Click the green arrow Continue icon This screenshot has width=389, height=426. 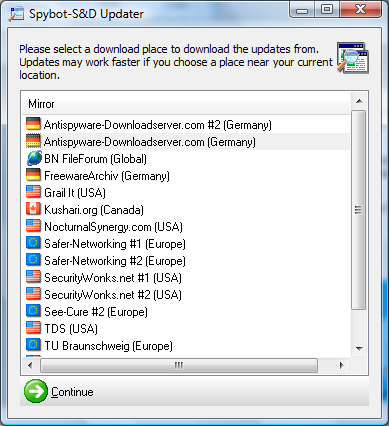pyautogui.click(x=36, y=391)
